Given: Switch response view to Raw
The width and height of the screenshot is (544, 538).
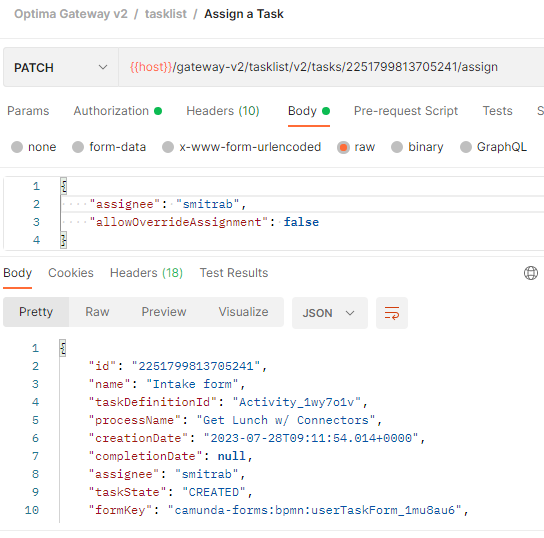Looking at the screenshot, I should pyautogui.click(x=97, y=312).
